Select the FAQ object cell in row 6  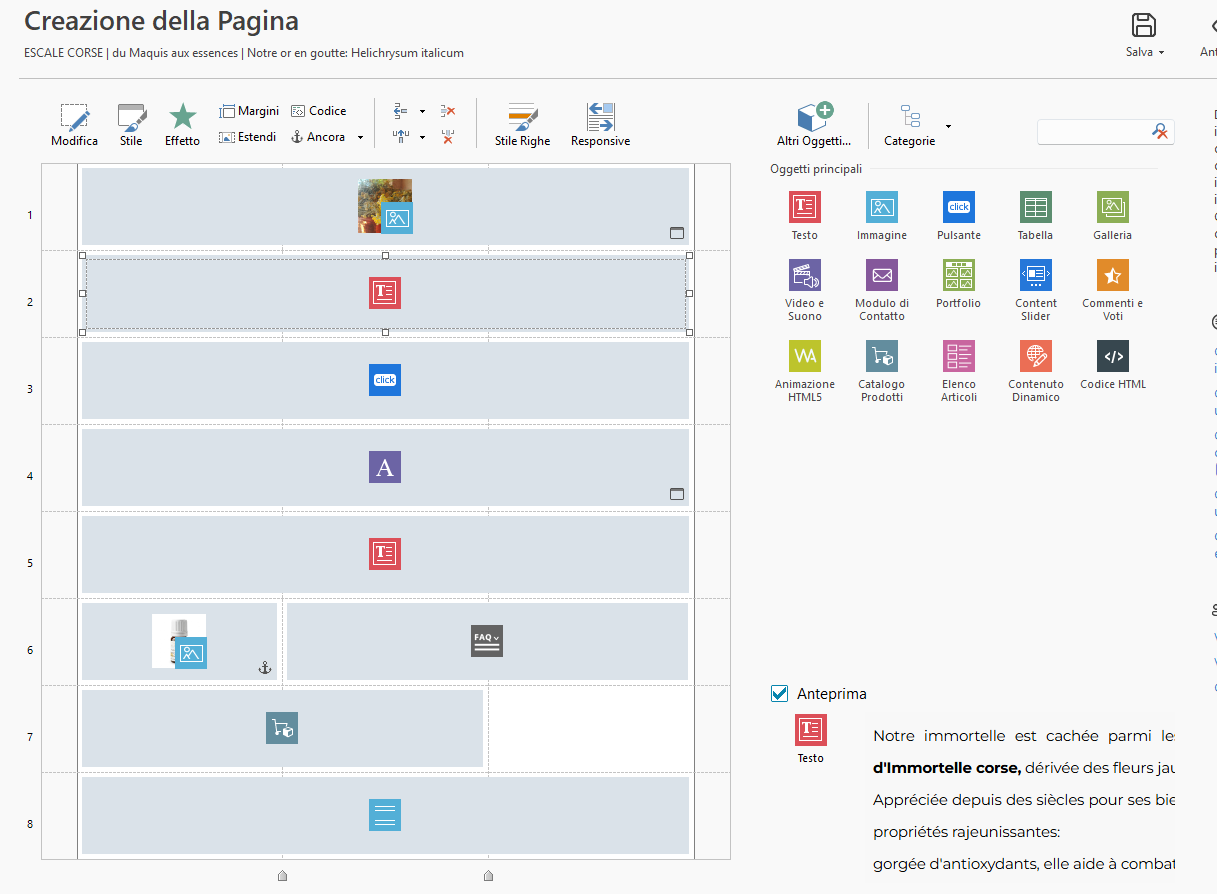(487, 641)
